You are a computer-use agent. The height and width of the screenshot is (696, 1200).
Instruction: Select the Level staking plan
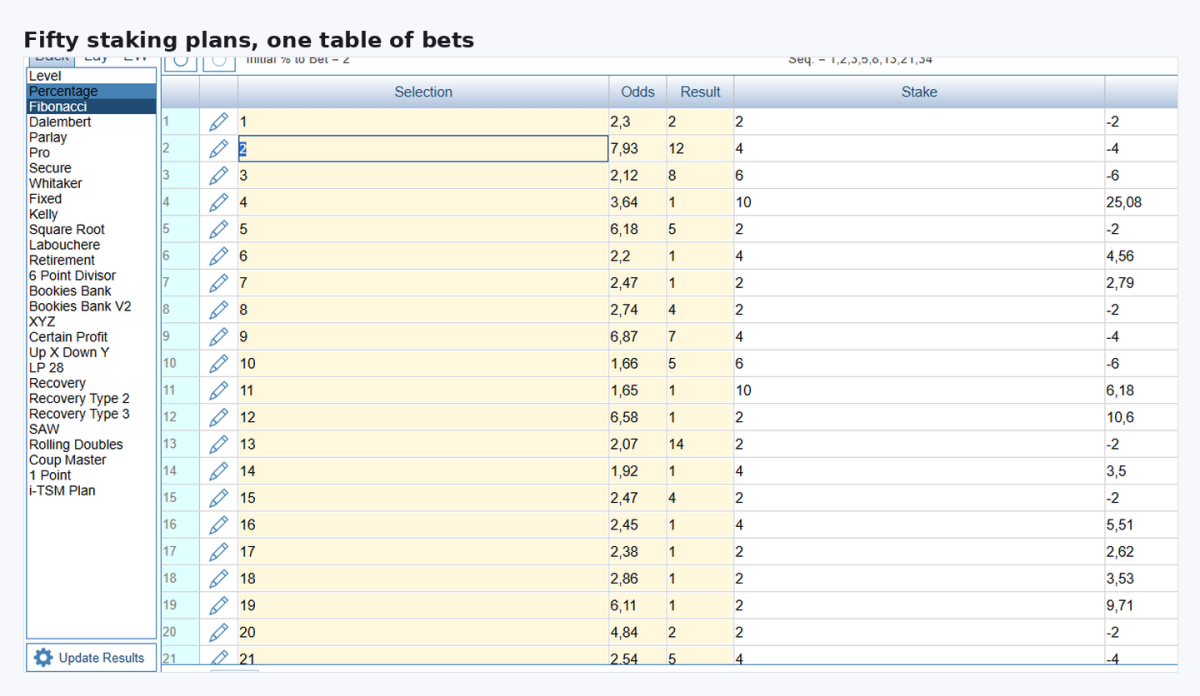pyautogui.click(x=91, y=76)
